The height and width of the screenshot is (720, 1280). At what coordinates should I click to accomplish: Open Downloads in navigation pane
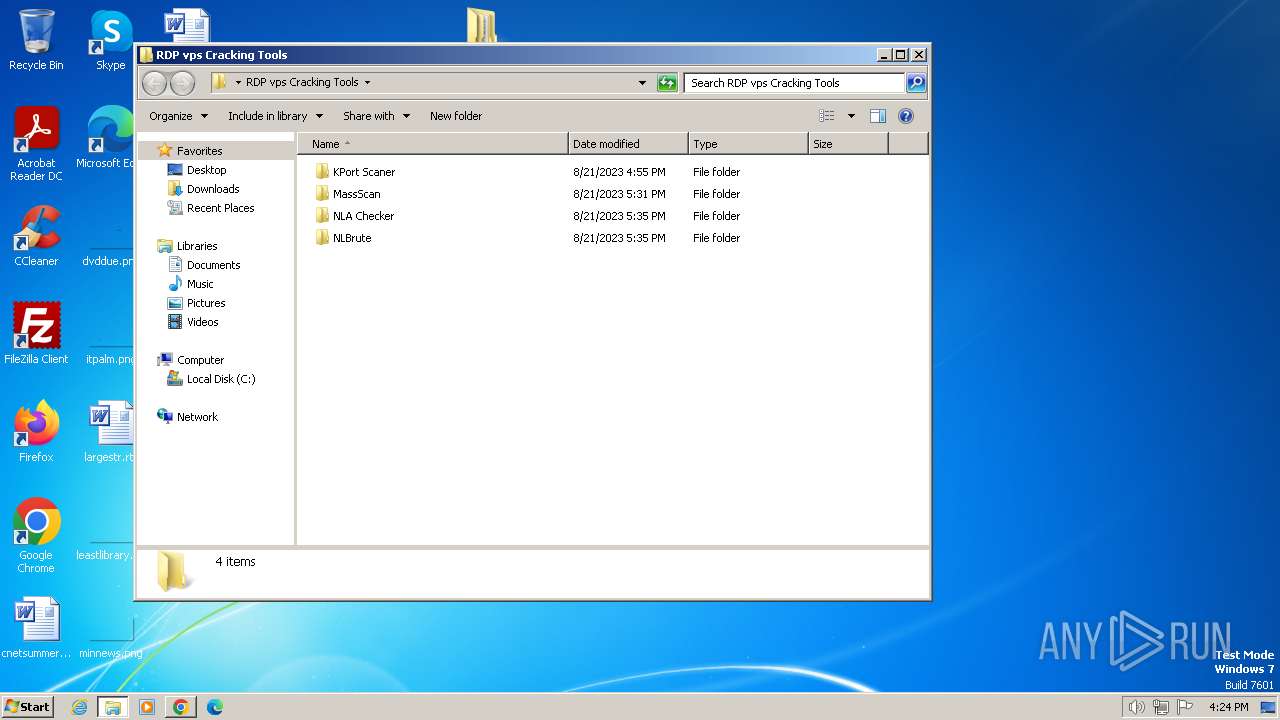click(213, 189)
